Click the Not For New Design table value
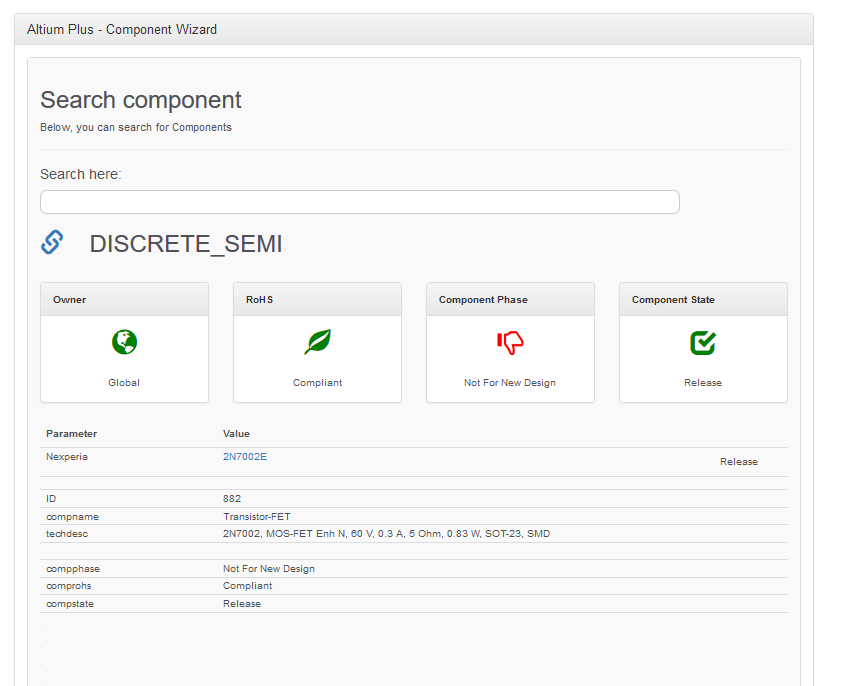The width and height of the screenshot is (849, 686). 269,569
